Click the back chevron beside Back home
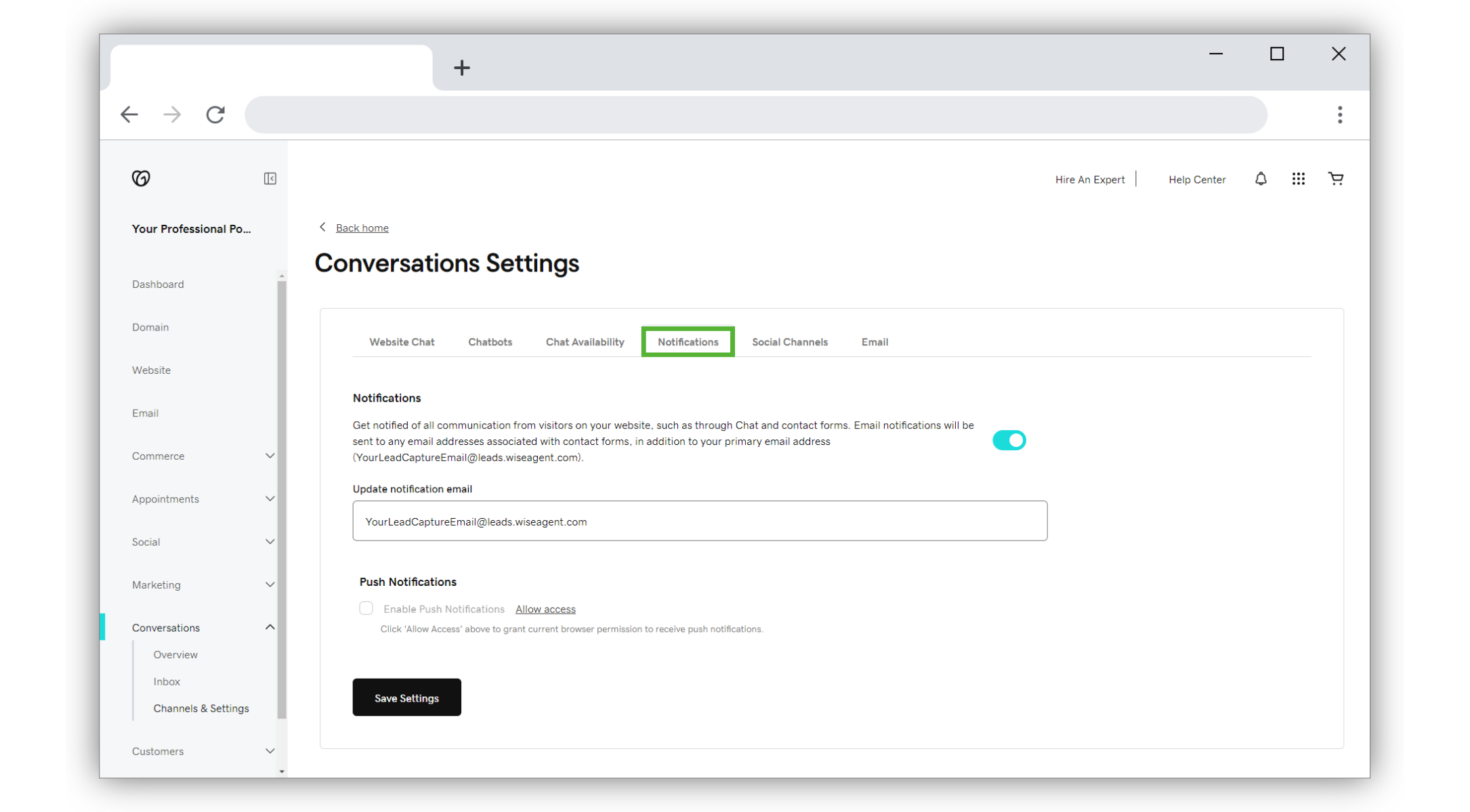The width and height of the screenshot is (1470, 812). tap(322, 227)
